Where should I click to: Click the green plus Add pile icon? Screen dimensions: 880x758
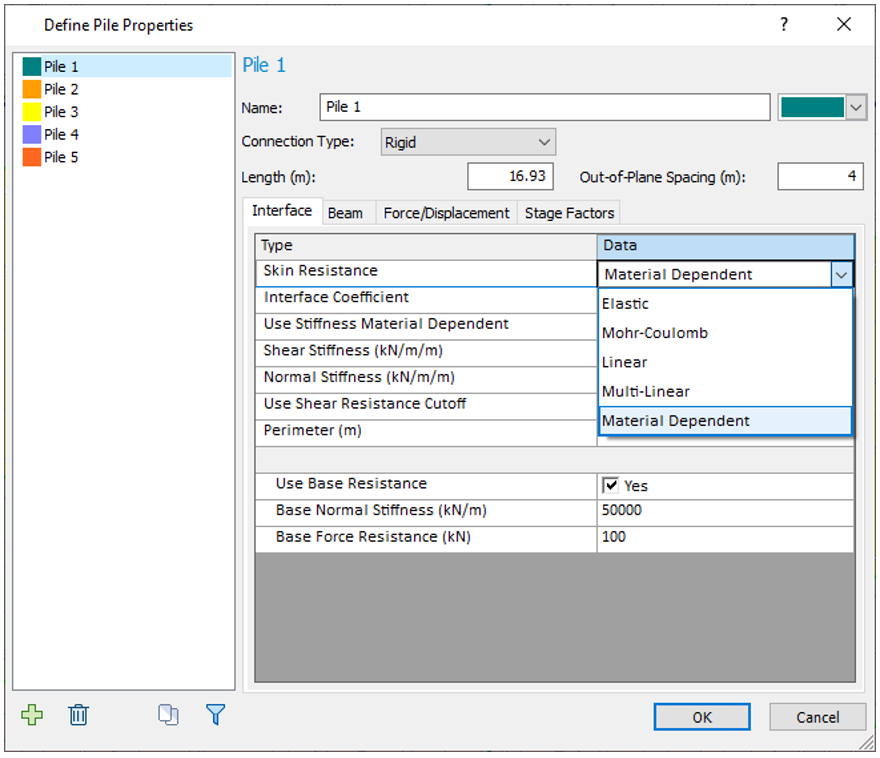click(x=32, y=715)
